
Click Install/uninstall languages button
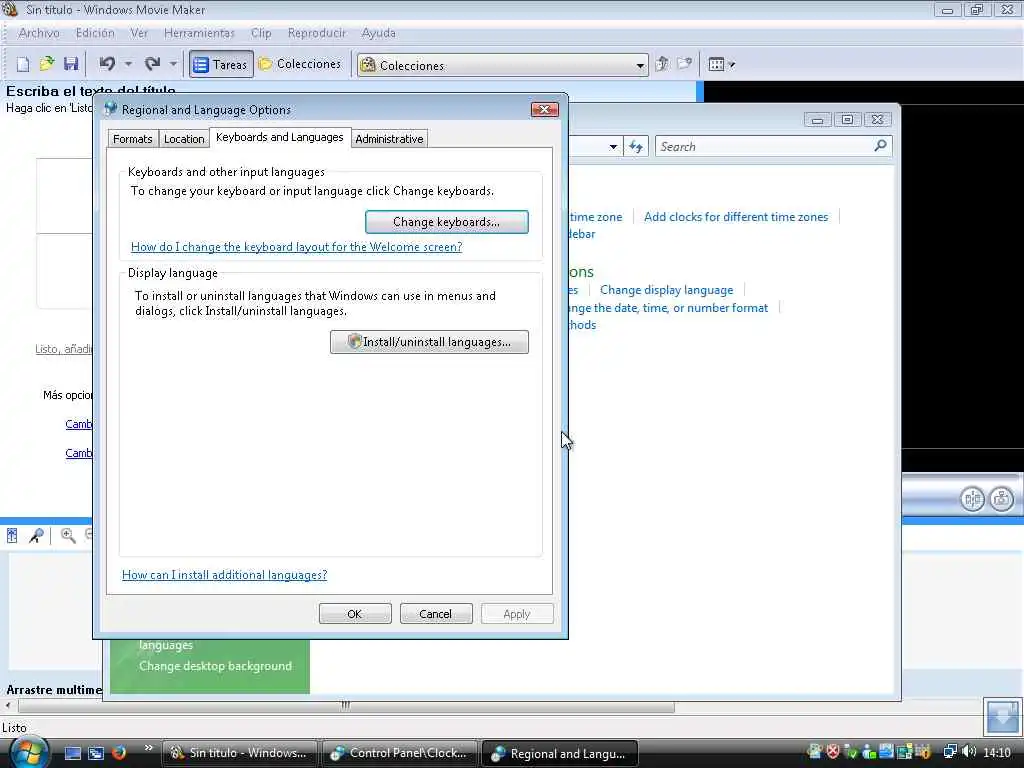[x=429, y=342]
